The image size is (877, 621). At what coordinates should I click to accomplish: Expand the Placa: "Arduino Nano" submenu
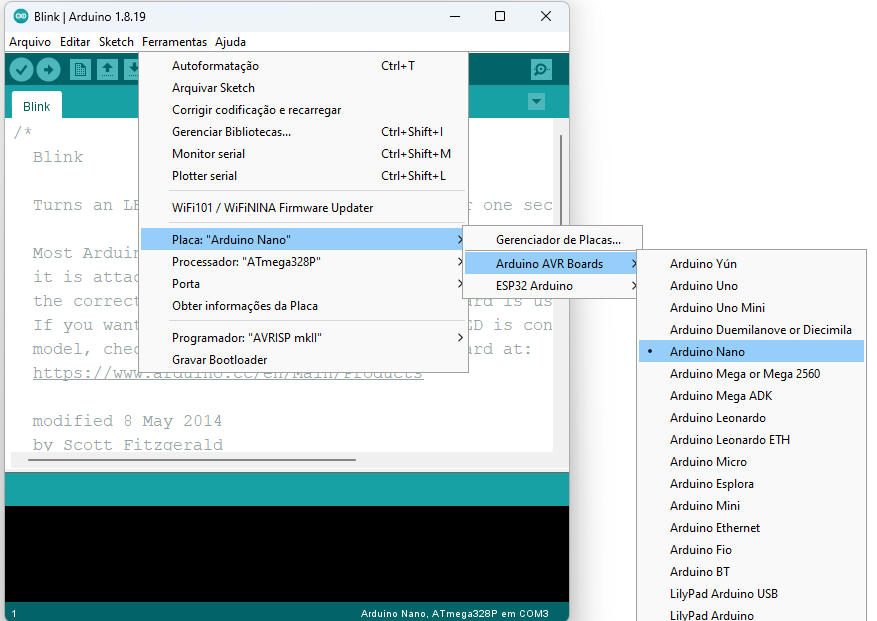coord(304,239)
